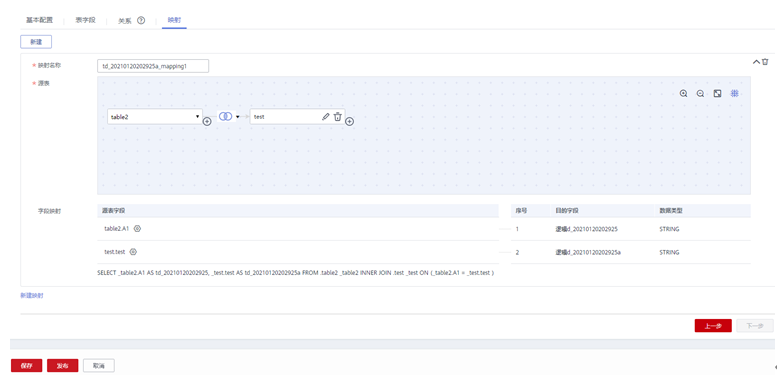Add a table after table2 node
The image size is (777, 377).
207,121
